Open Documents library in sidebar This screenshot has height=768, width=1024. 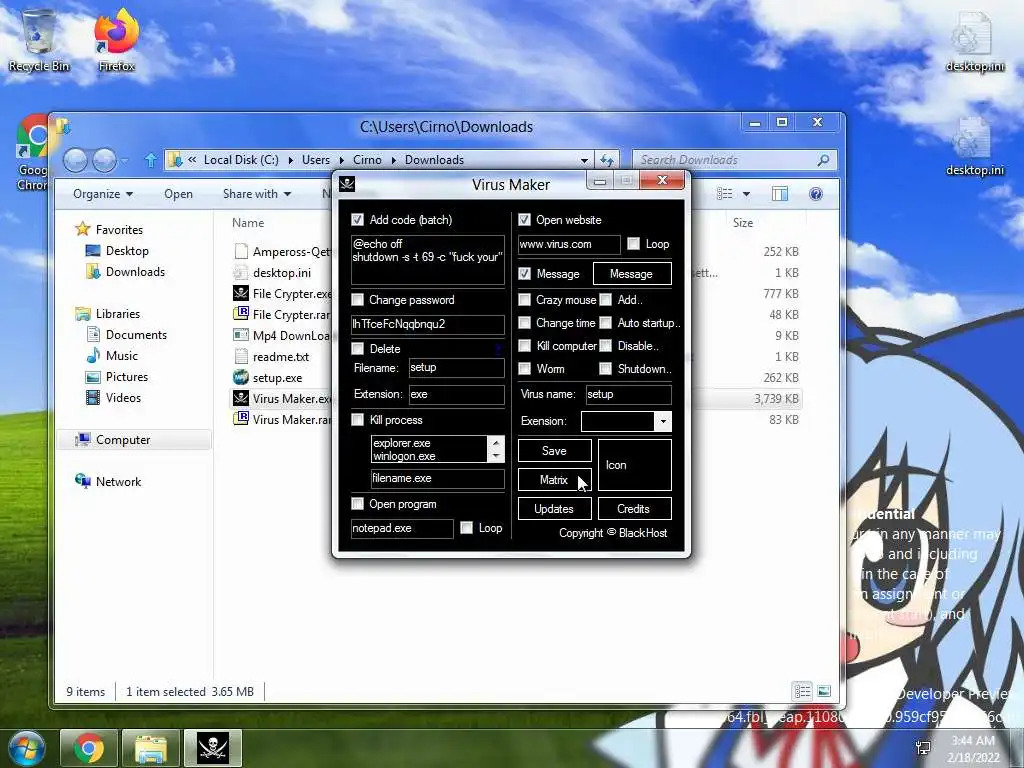point(136,334)
